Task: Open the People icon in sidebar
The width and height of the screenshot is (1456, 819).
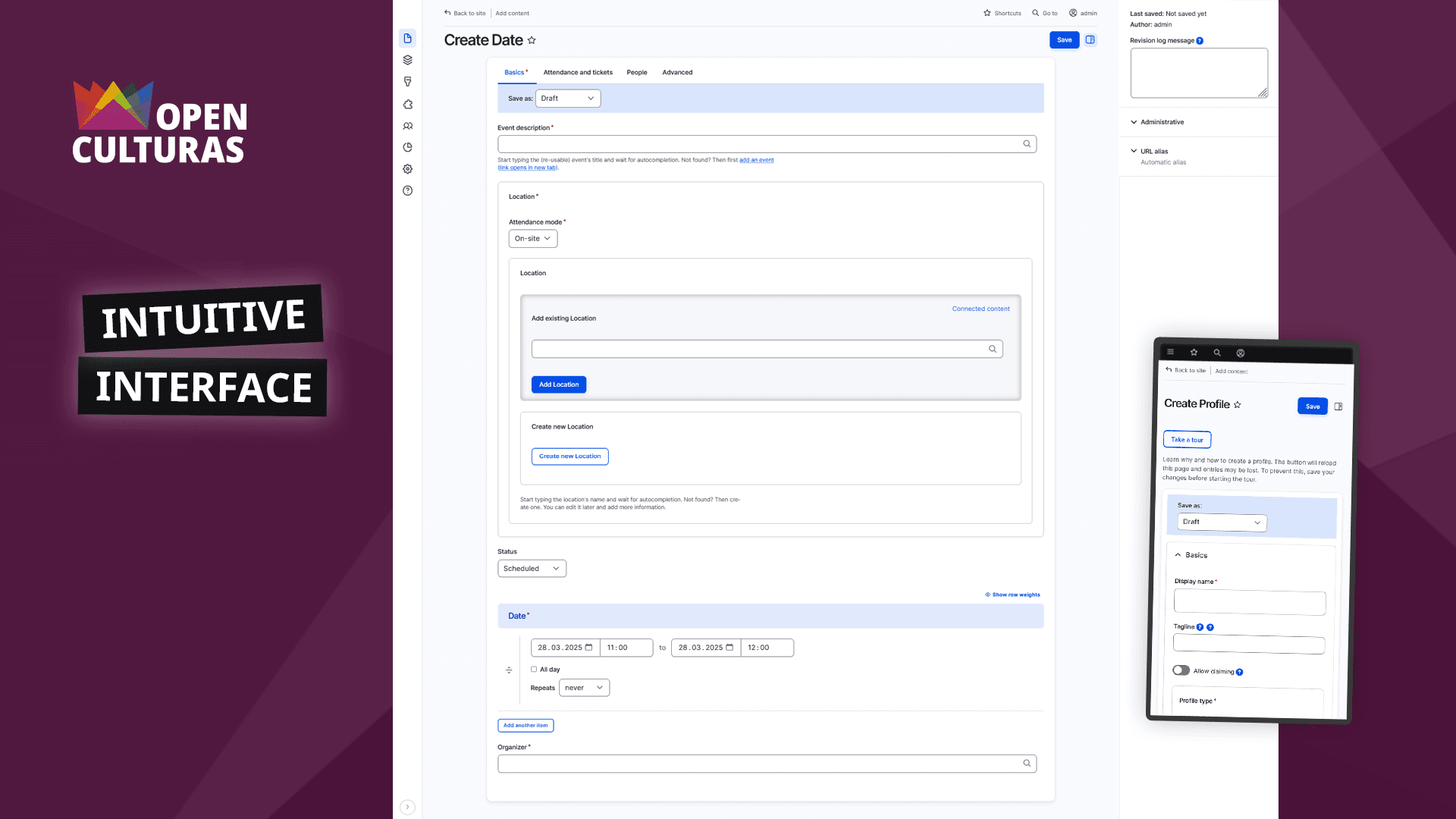Action: point(407,126)
